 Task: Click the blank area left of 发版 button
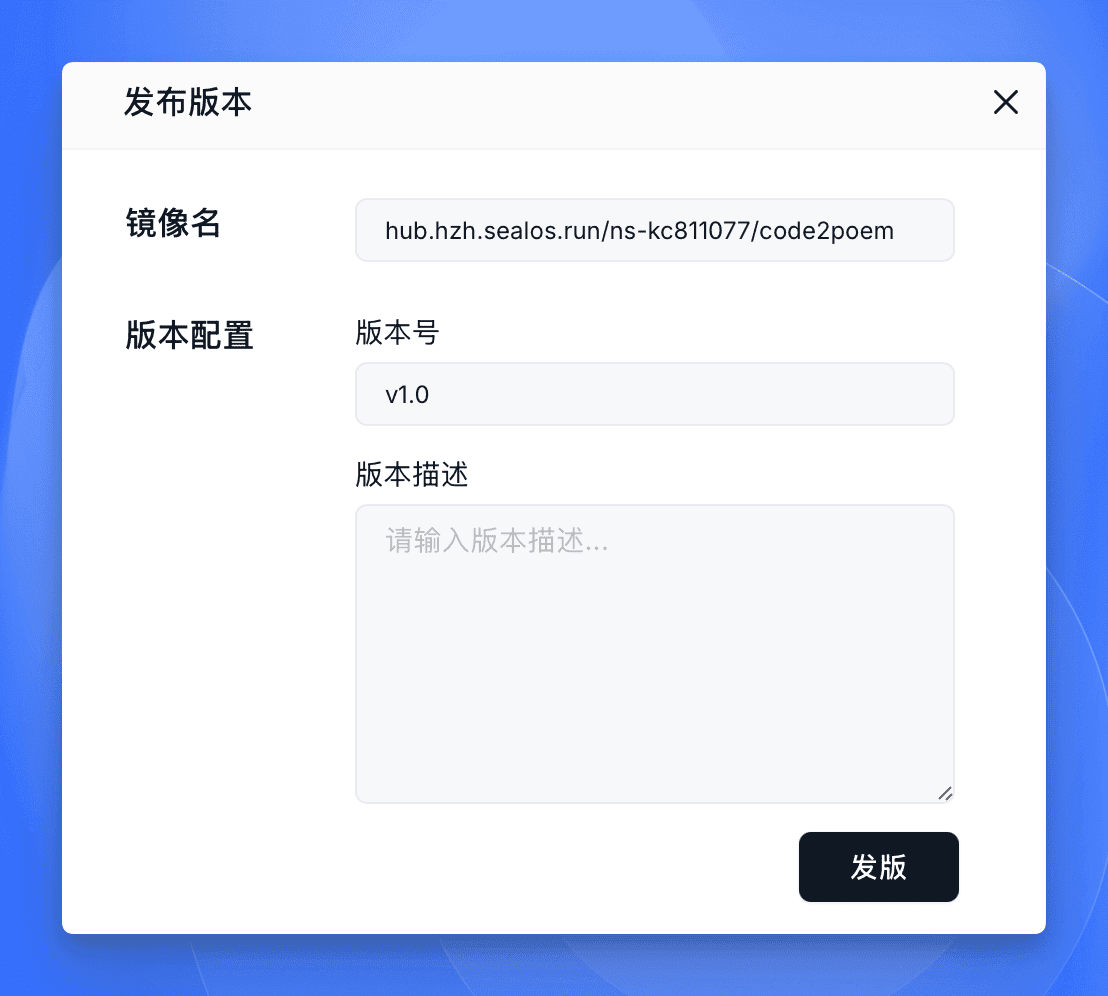(x=565, y=867)
